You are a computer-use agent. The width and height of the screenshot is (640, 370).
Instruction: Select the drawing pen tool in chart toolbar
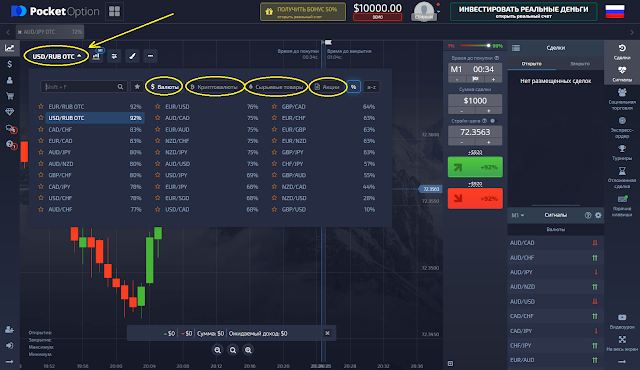[132, 56]
